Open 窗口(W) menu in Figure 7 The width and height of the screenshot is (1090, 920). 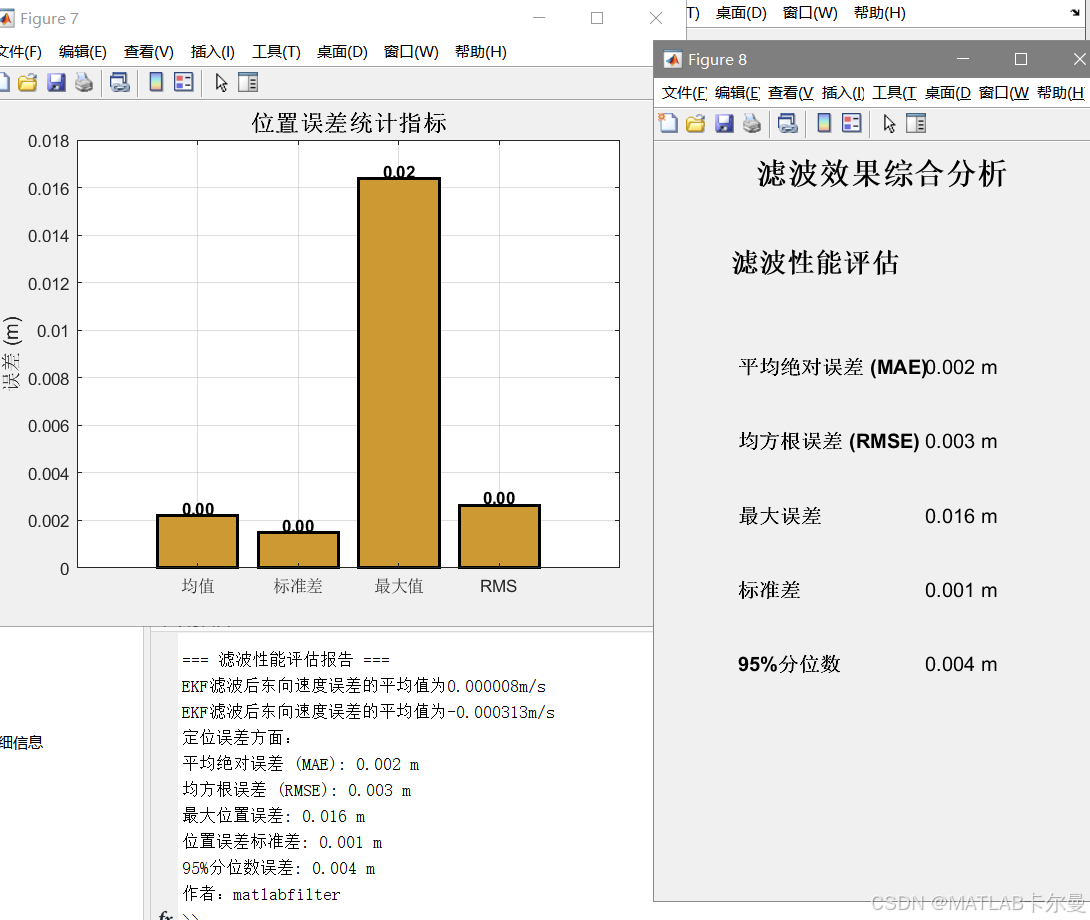[411, 51]
